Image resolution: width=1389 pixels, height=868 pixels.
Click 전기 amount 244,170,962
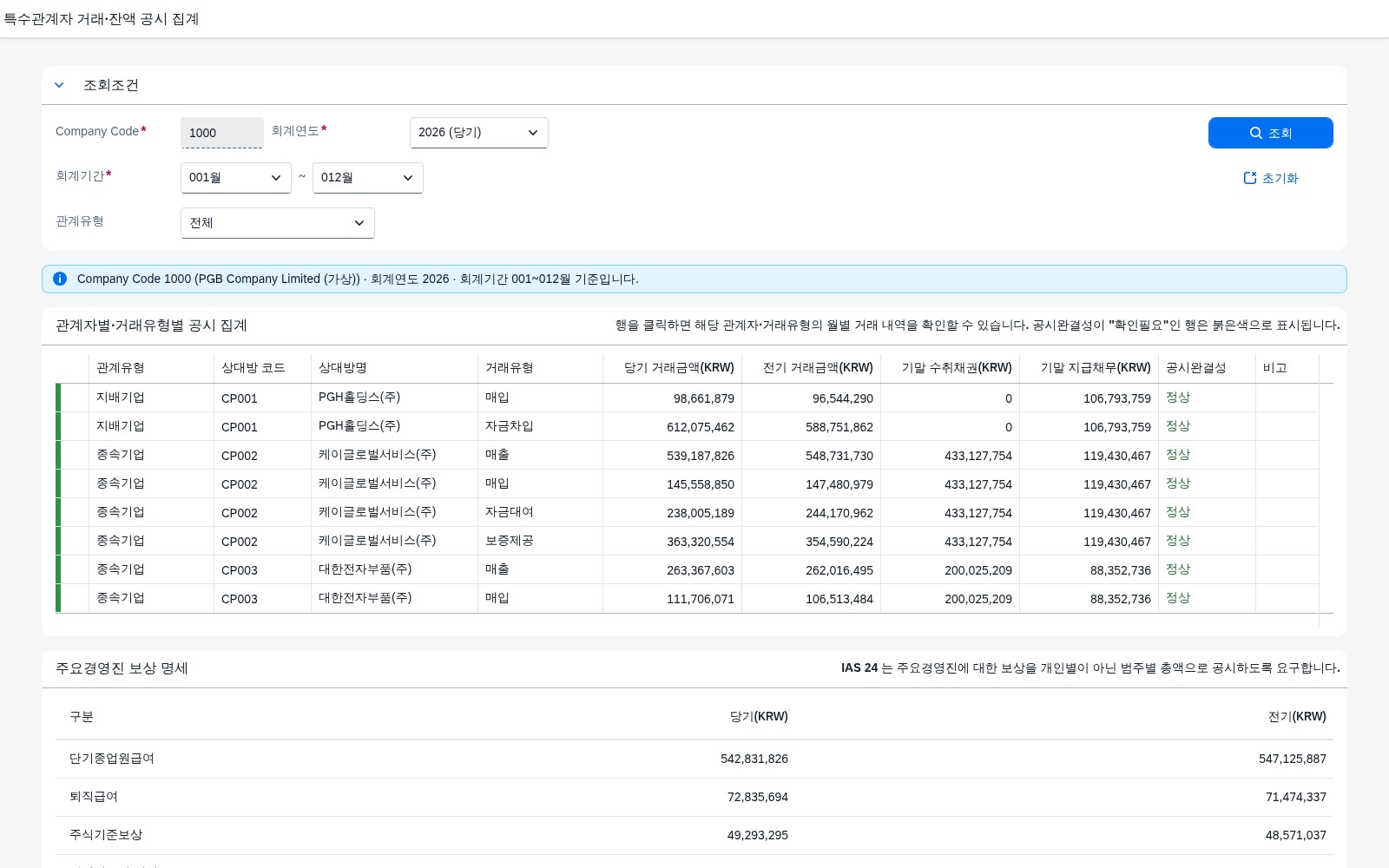[839, 513]
